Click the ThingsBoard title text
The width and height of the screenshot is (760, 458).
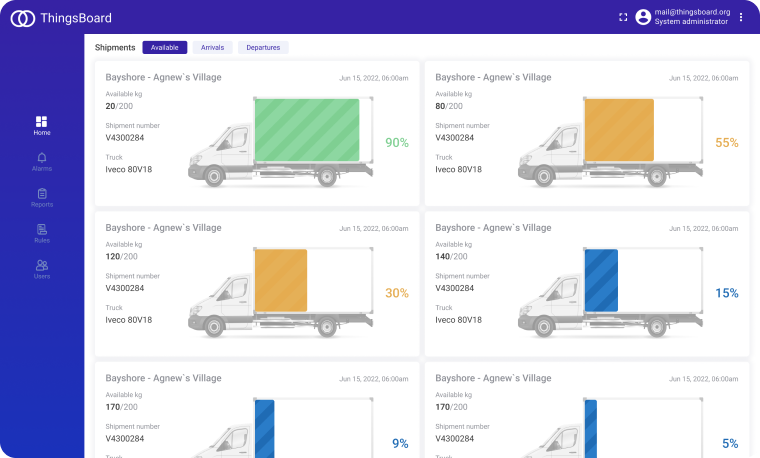click(x=76, y=18)
